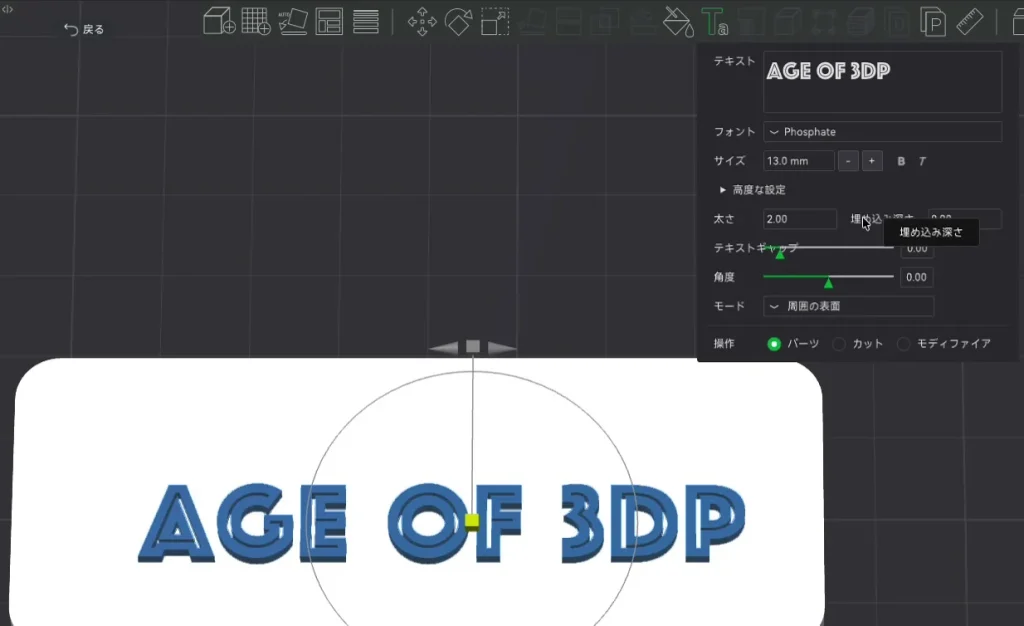Decrease font size with minus button

[848, 161]
